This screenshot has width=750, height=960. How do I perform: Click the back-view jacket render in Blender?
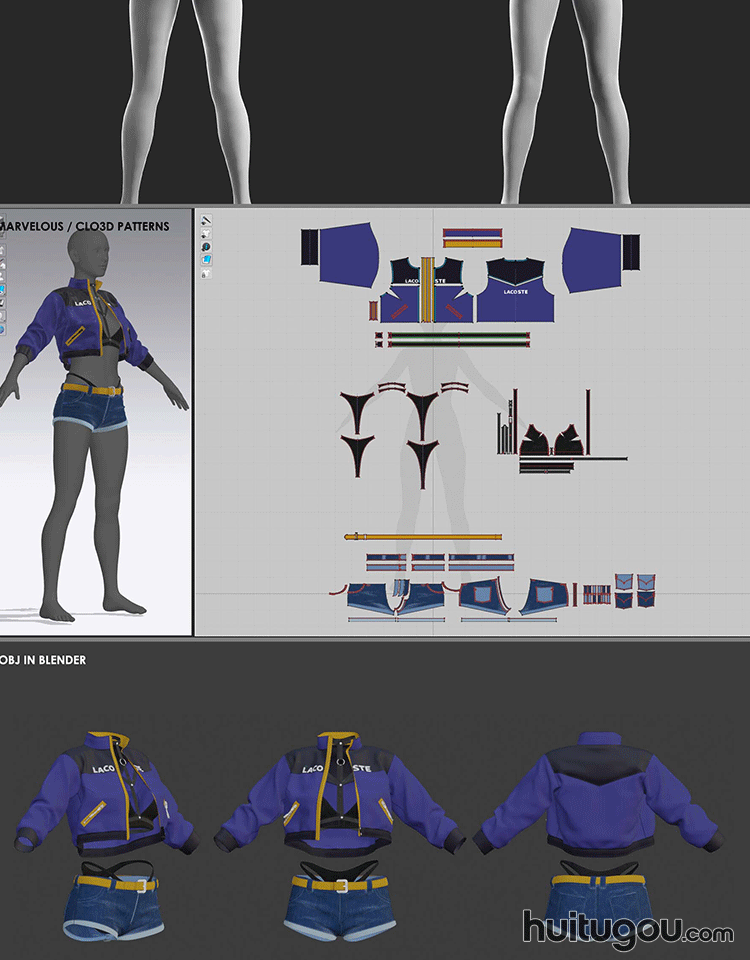[x=597, y=800]
